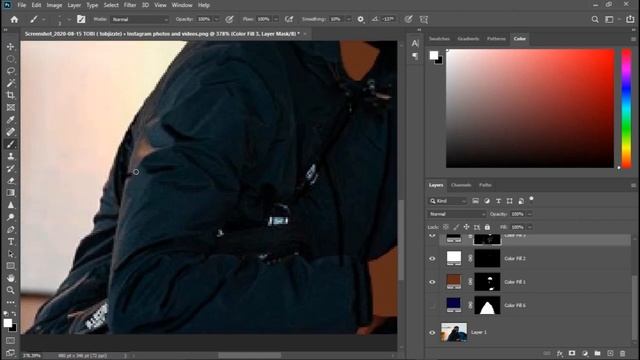Screen dimensions: 640x360
Task: Open layer filter Kind dropdown
Action: pos(447,201)
